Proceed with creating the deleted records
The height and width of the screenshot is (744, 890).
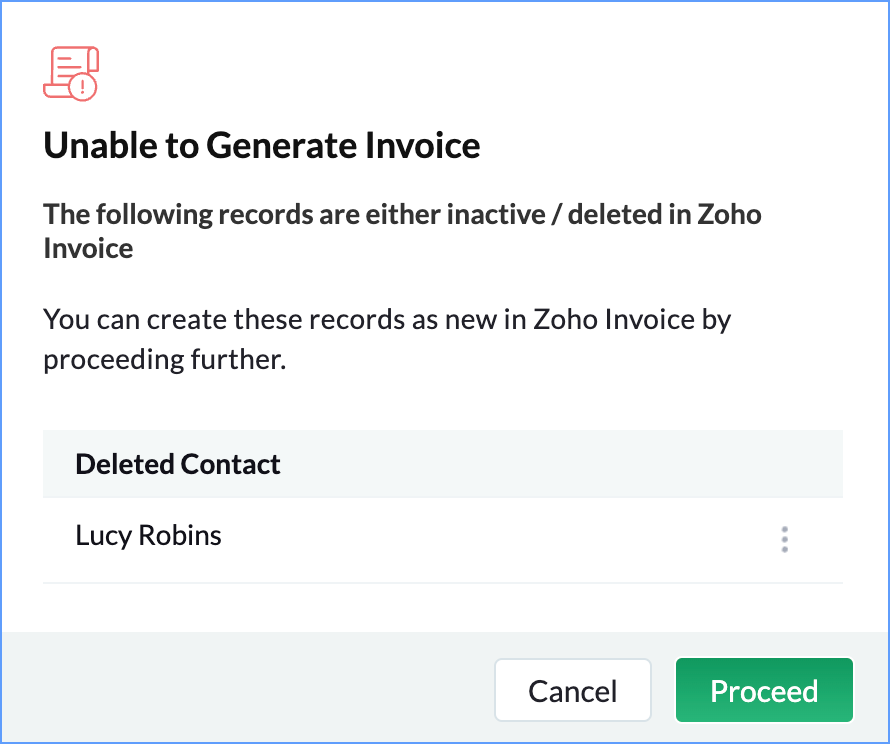tap(764, 690)
